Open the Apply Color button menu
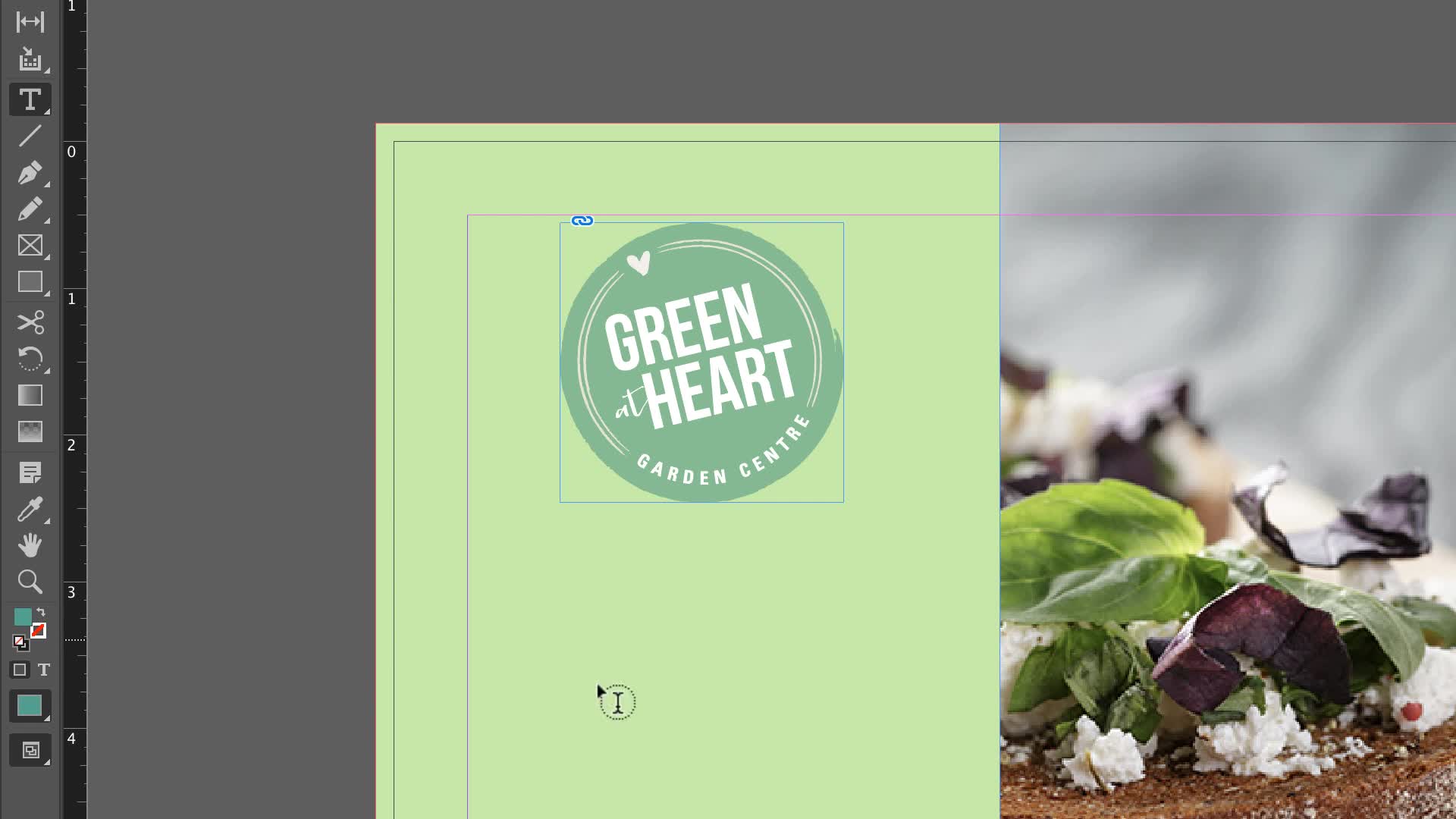1456x819 pixels. [x=30, y=706]
